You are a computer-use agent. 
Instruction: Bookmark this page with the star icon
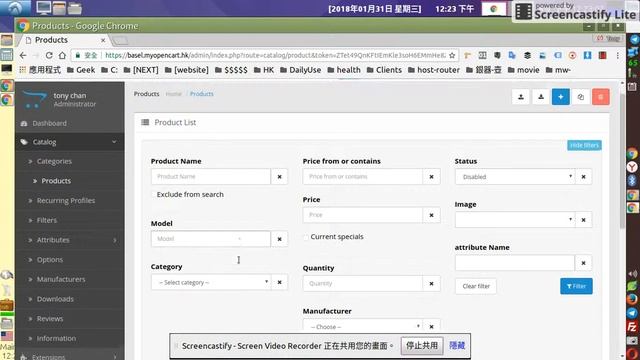(x=452, y=55)
